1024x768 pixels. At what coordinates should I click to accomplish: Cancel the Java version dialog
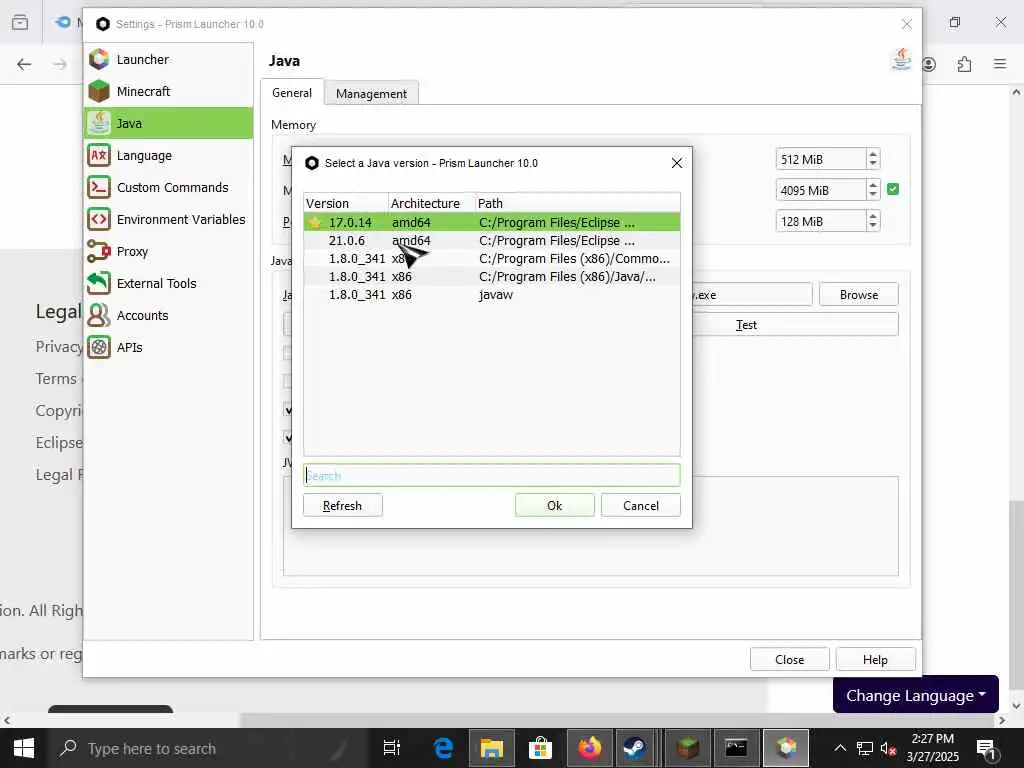641,505
